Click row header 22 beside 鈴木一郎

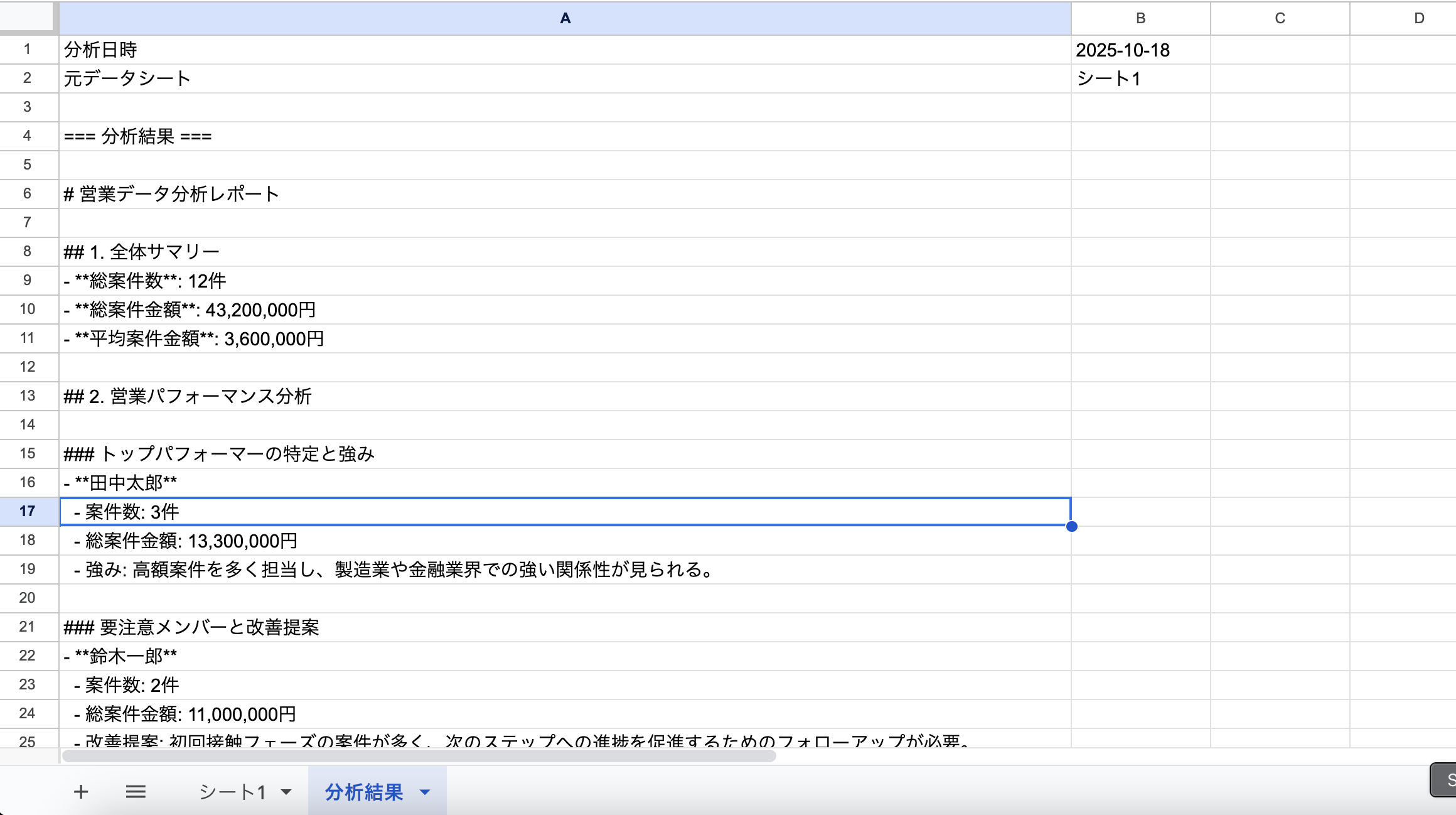tap(28, 656)
